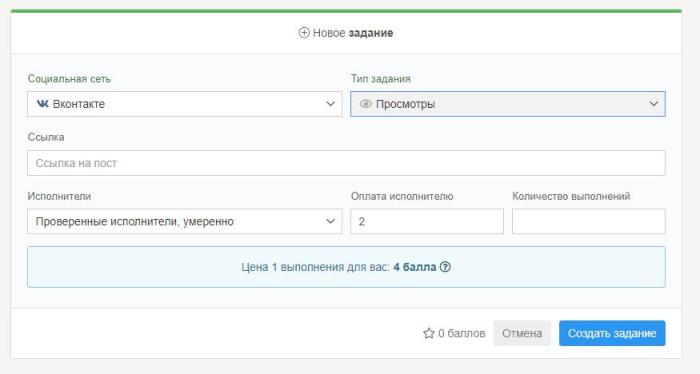The width and height of the screenshot is (700, 374).
Task: Expand the Тип задания dropdown arrow
Action: coord(654,104)
